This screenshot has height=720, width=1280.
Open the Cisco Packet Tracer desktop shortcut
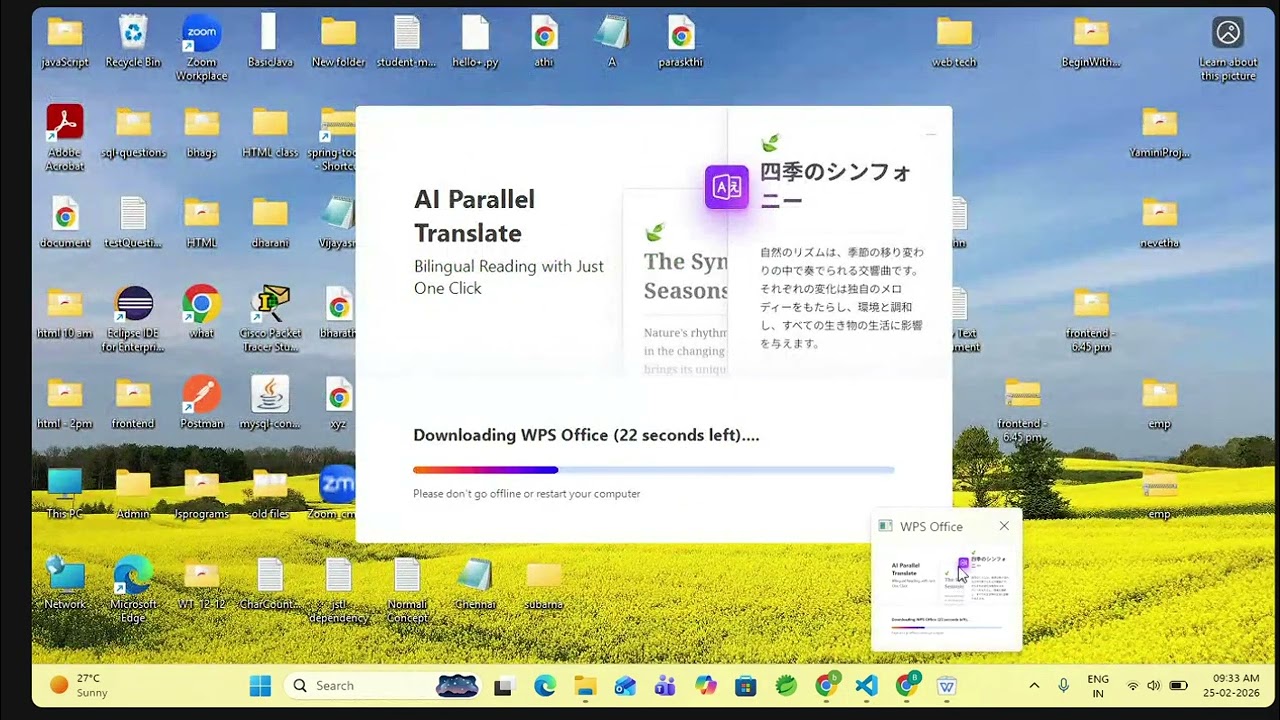270,319
